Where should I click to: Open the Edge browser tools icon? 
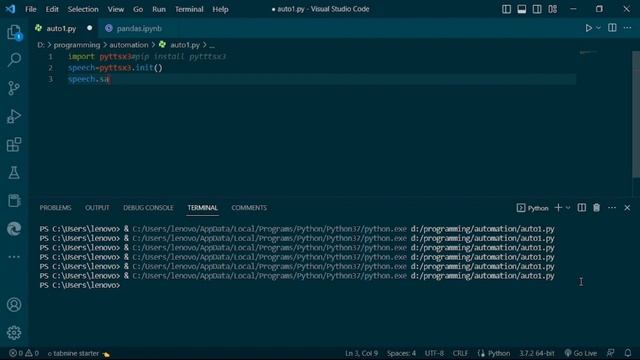pyautogui.click(x=14, y=229)
